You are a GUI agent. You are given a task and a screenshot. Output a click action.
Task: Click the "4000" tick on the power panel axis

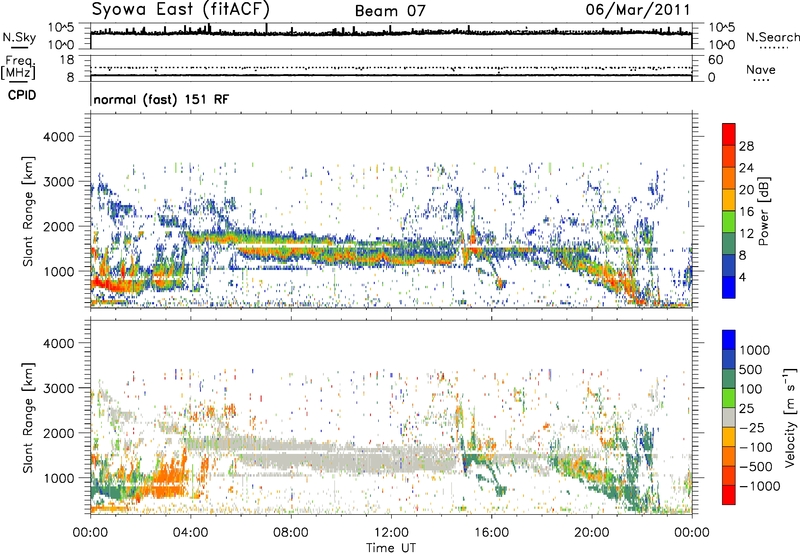point(58,137)
